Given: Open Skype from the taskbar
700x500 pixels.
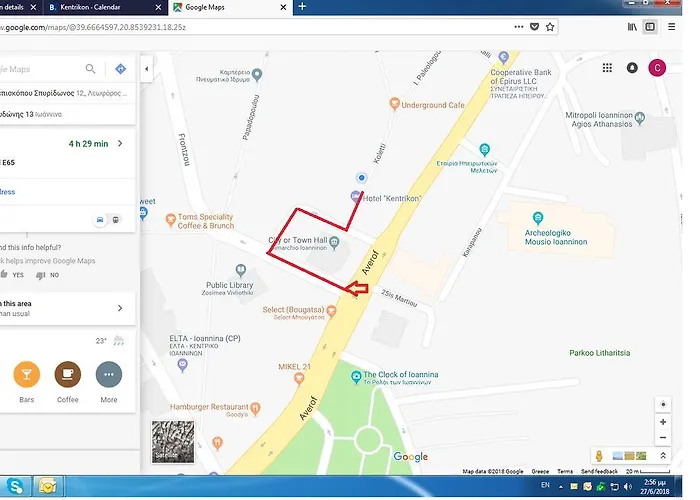Looking at the screenshot, I should click(16, 487).
